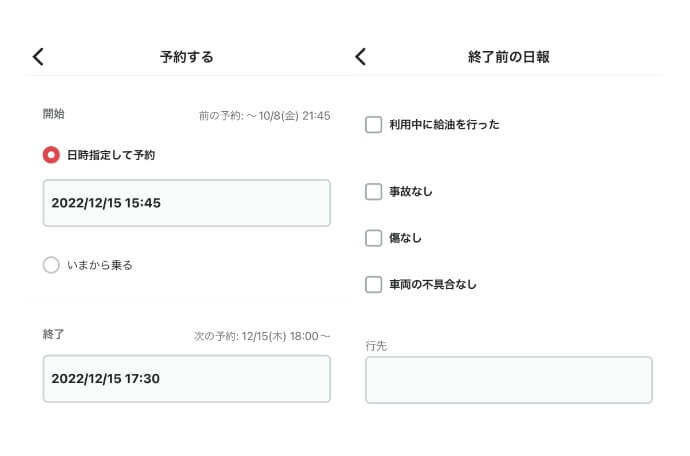Click 日時指定して予約 label text
Viewport: 690px width, 456px height.
point(111,155)
